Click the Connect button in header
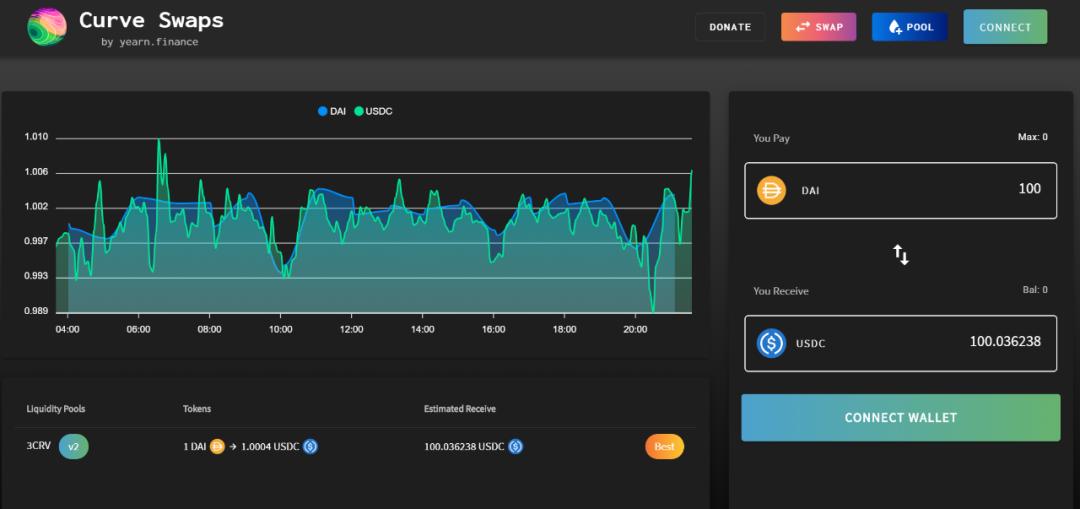1080x509 pixels. [x=1005, y=27]
